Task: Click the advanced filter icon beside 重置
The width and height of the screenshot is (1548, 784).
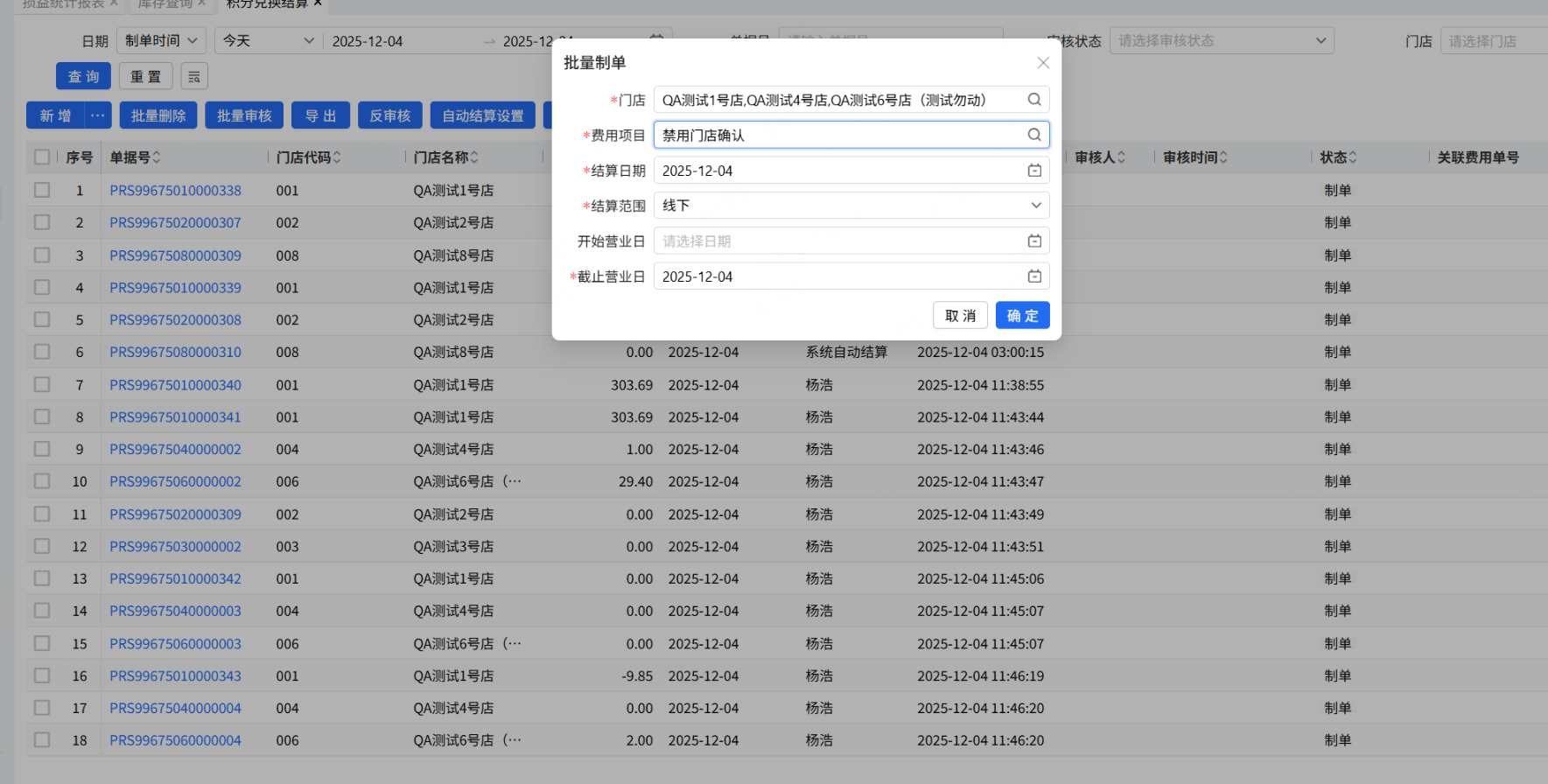Action: [194, 77]
